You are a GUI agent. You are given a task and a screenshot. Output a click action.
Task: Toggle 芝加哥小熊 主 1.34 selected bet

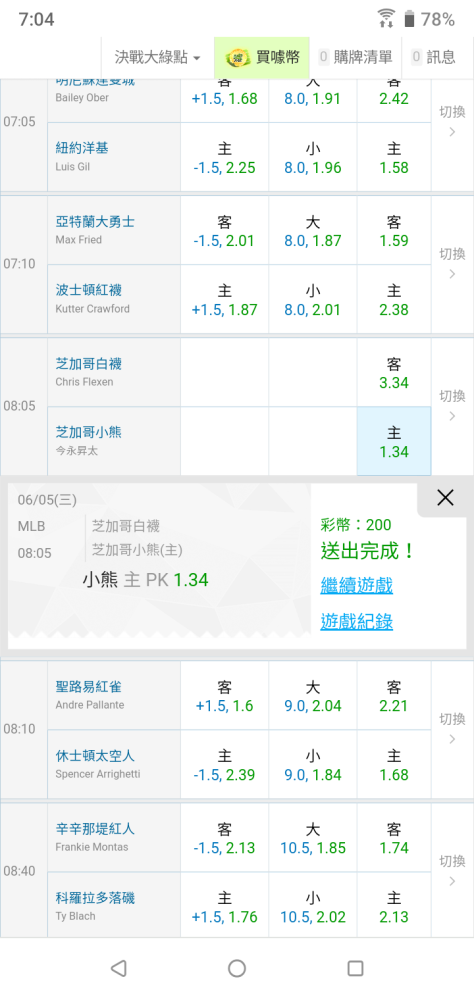394,441
